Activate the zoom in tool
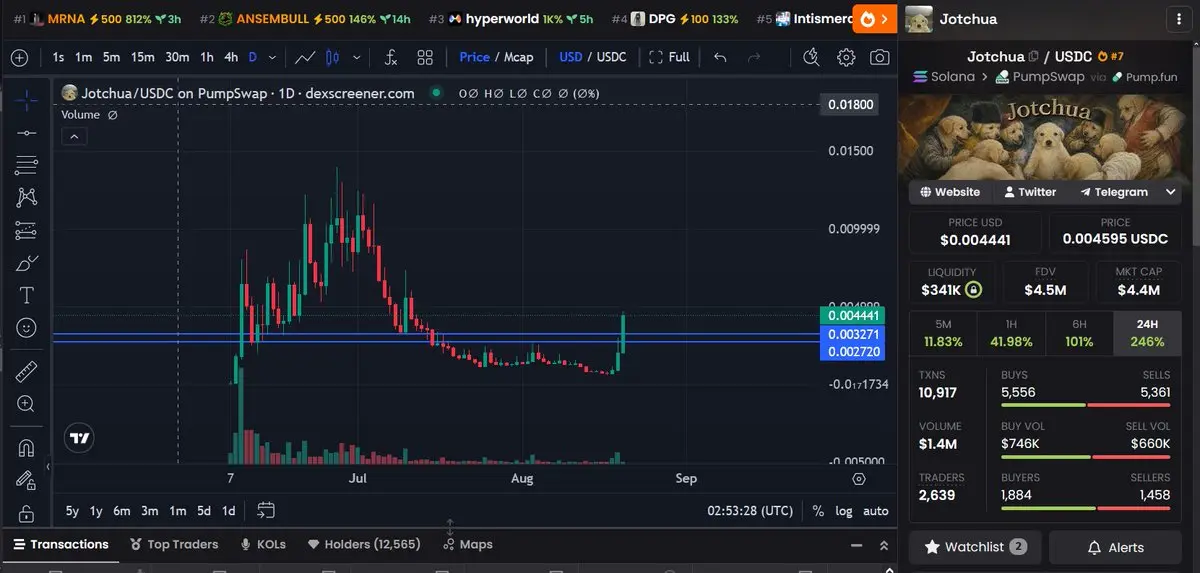This screenshot has width=1200, height=573. tap(27, 404)
